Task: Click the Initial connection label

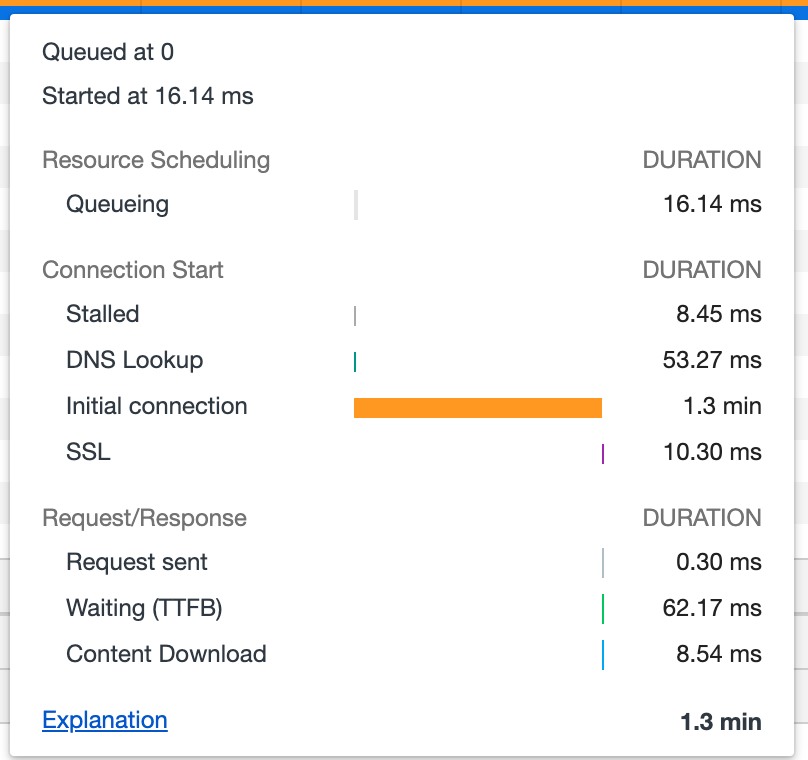Action: tap(156, 406)
